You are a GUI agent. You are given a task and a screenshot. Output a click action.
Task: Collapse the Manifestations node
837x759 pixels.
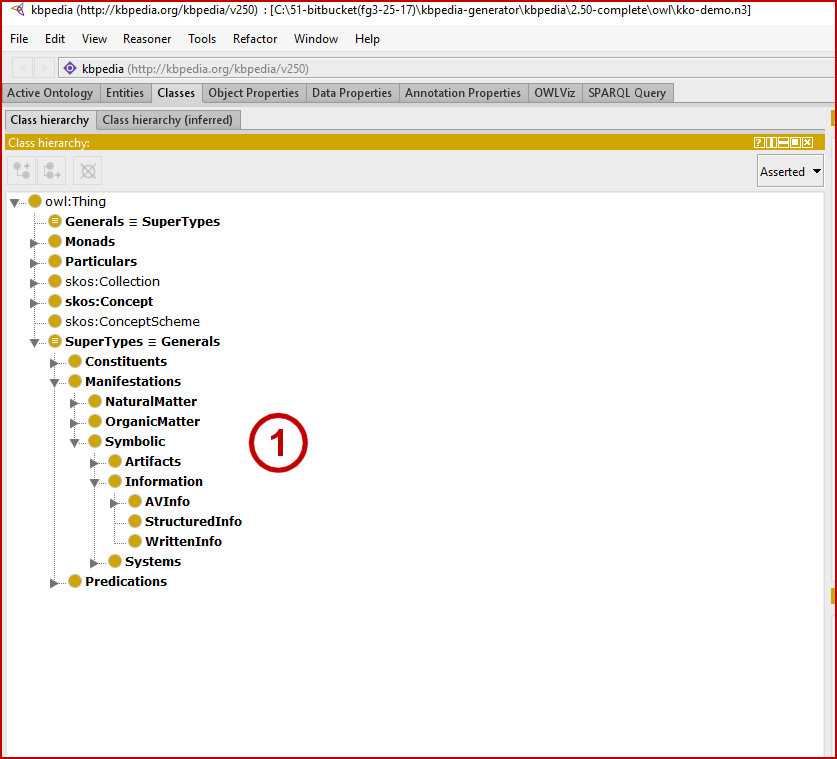click(54, 383)
